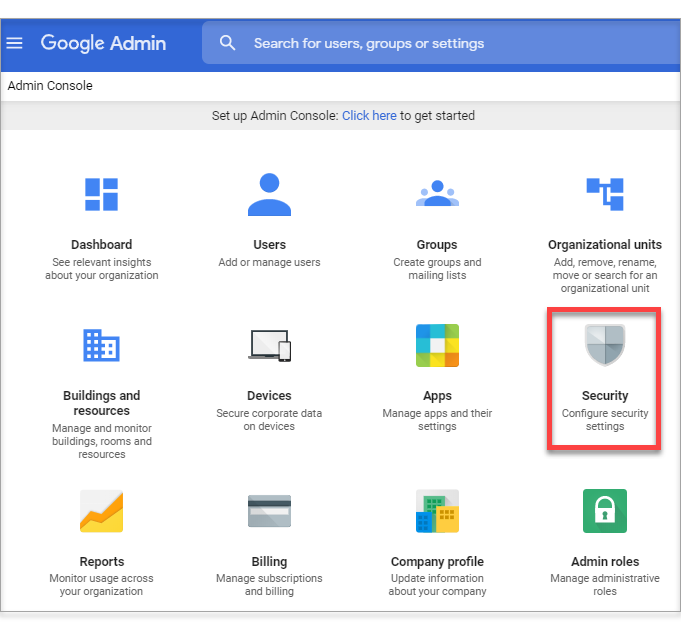Click 'Manage apps and their settings' description
Viewport: 681px width, 635px height.
click(437, 420)
